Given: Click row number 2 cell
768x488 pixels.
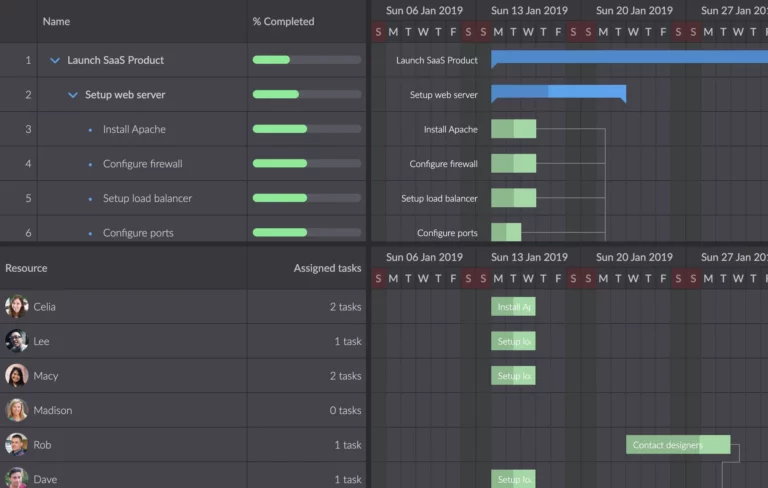Looking at the screenshot, I should point(19,95).
